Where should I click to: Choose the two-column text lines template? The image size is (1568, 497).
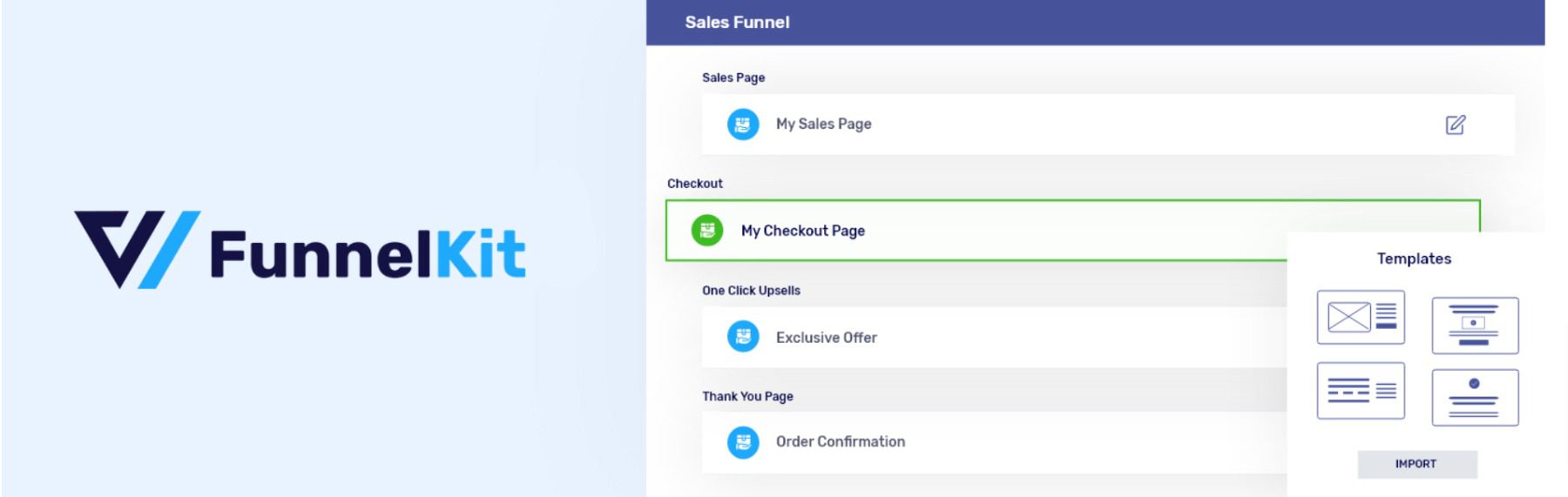[1361, 391]
